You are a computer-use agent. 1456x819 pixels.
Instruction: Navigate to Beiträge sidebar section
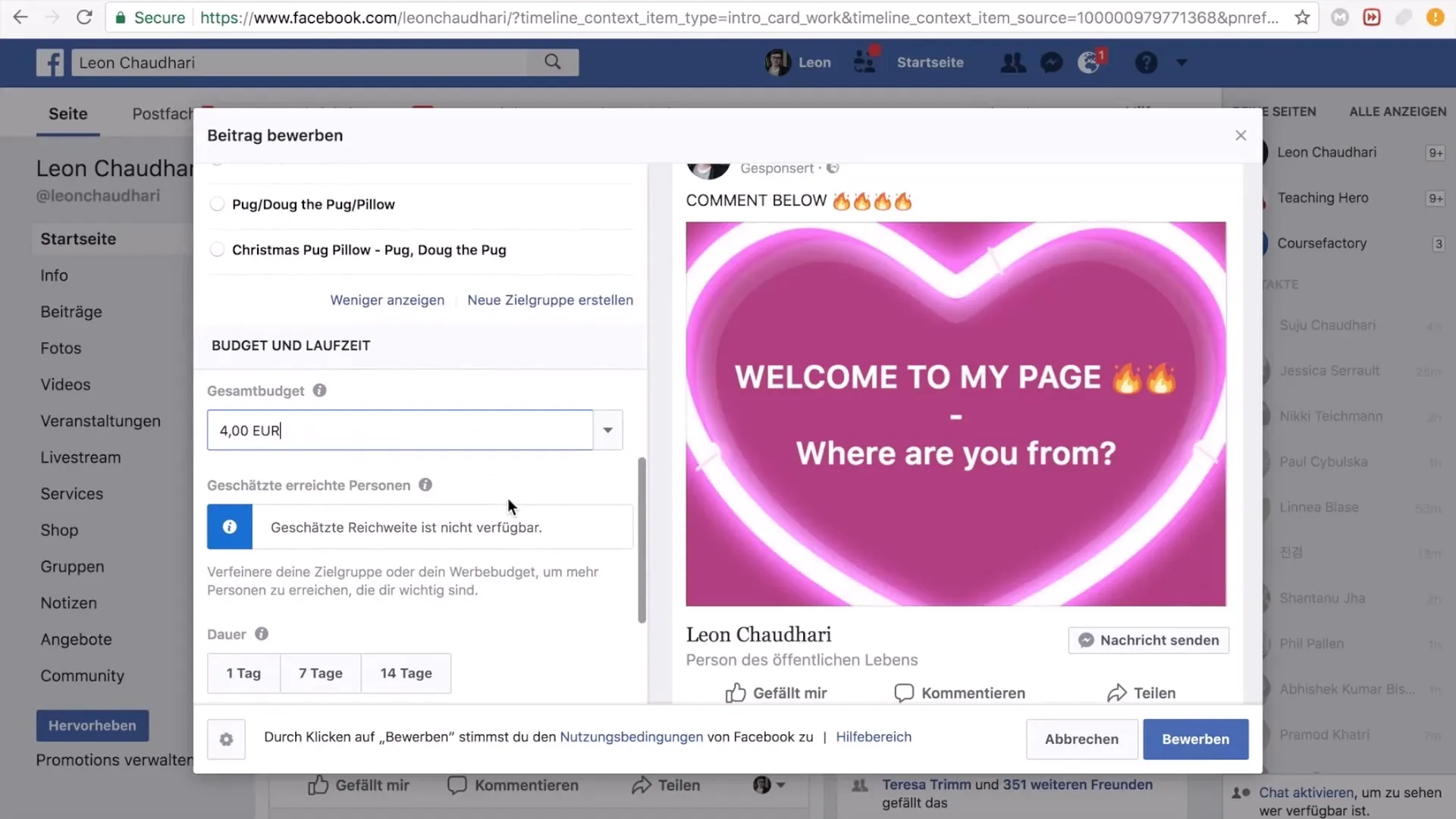click(x=72, y=312)
